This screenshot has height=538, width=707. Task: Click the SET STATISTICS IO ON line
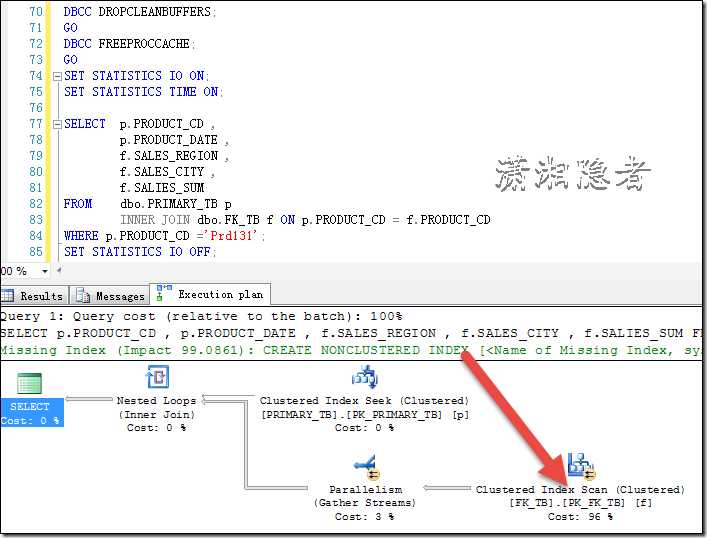(136, 76)
